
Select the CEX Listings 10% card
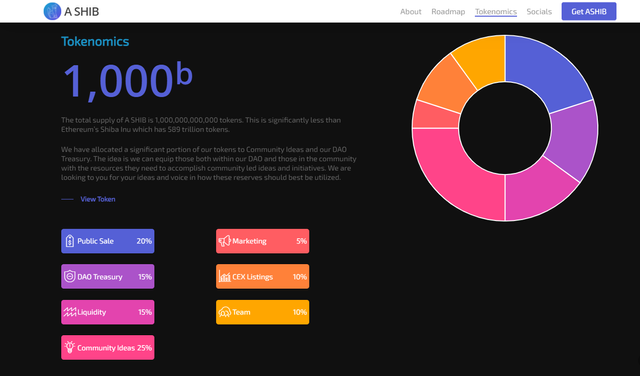pyautogui.click(x=262, y=276)
